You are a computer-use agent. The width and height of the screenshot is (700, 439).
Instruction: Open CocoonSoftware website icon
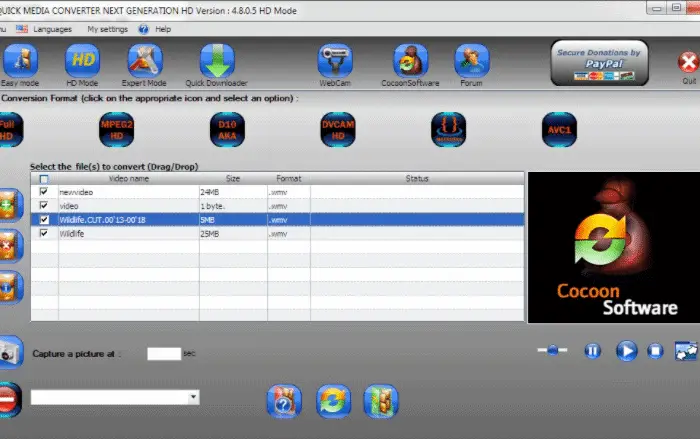pyautogui.click(x=410, y=60)
